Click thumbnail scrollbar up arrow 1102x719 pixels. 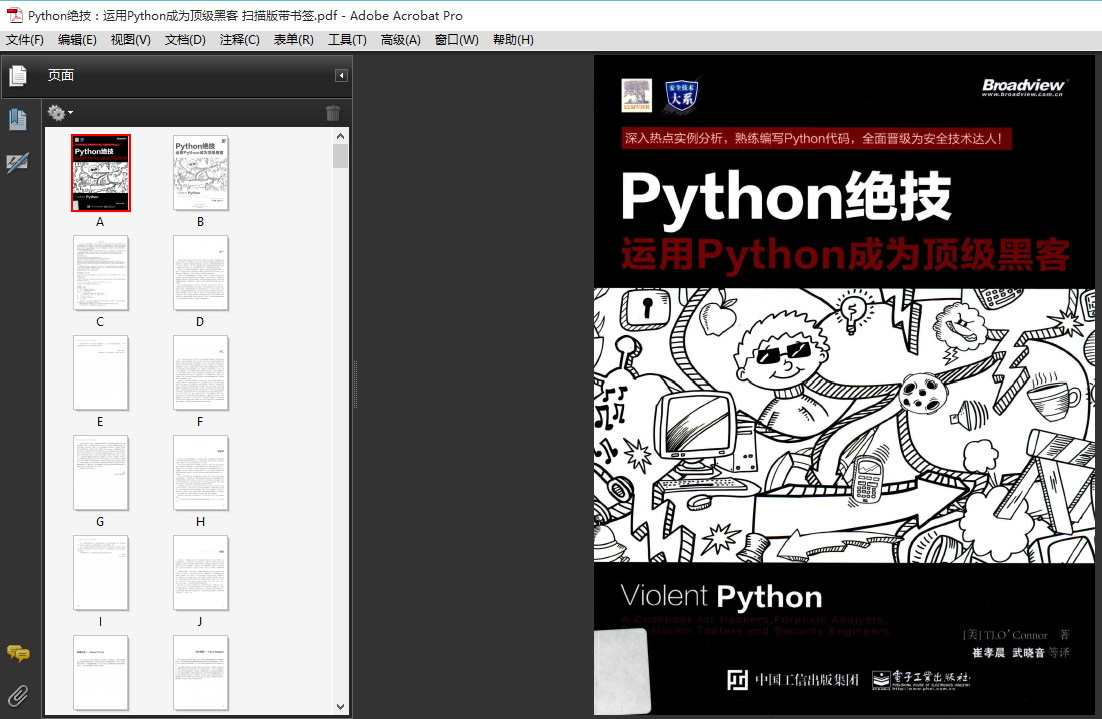[x=341, y=136]
